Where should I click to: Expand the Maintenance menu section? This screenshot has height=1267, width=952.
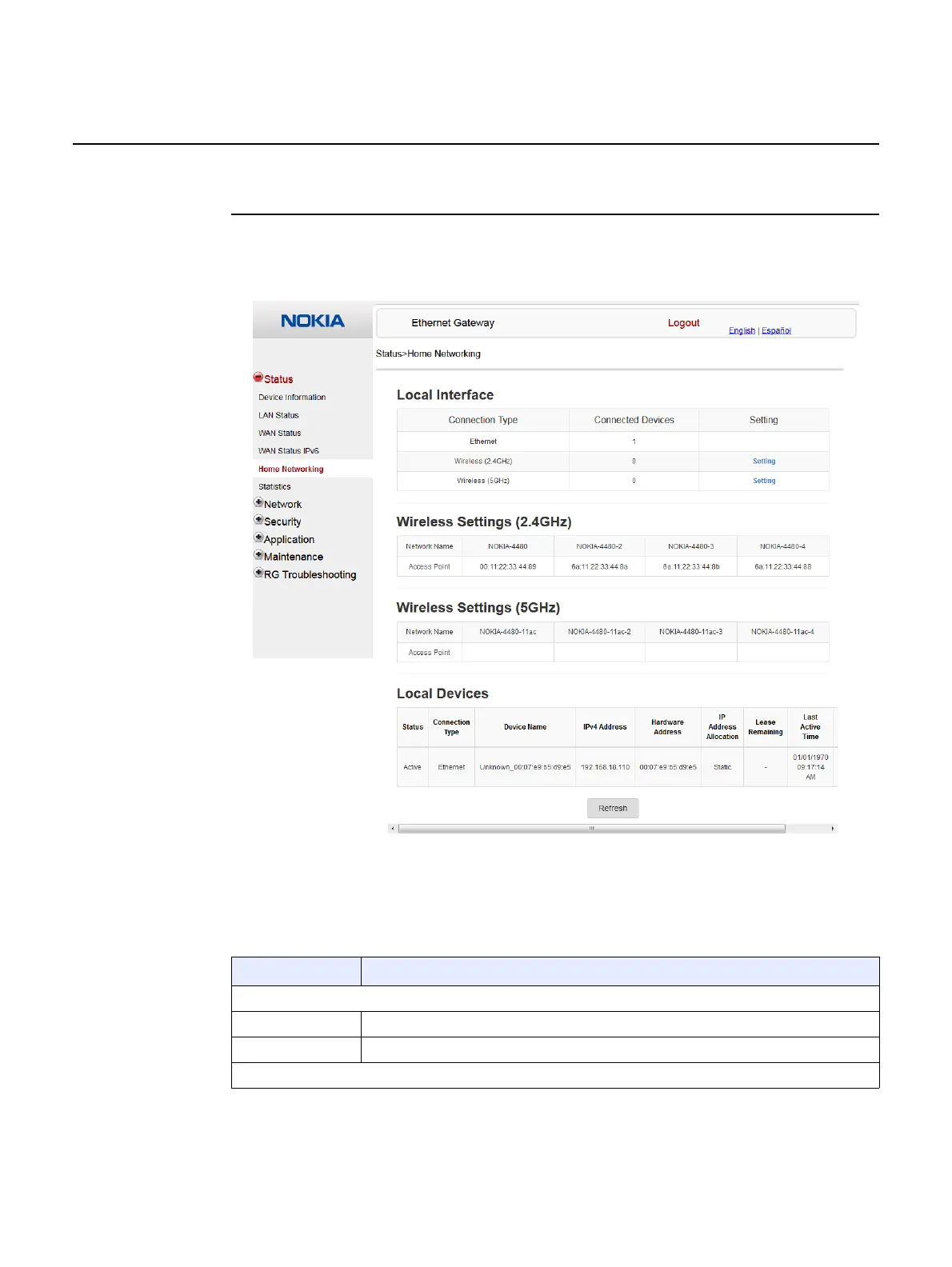(258, 555)
